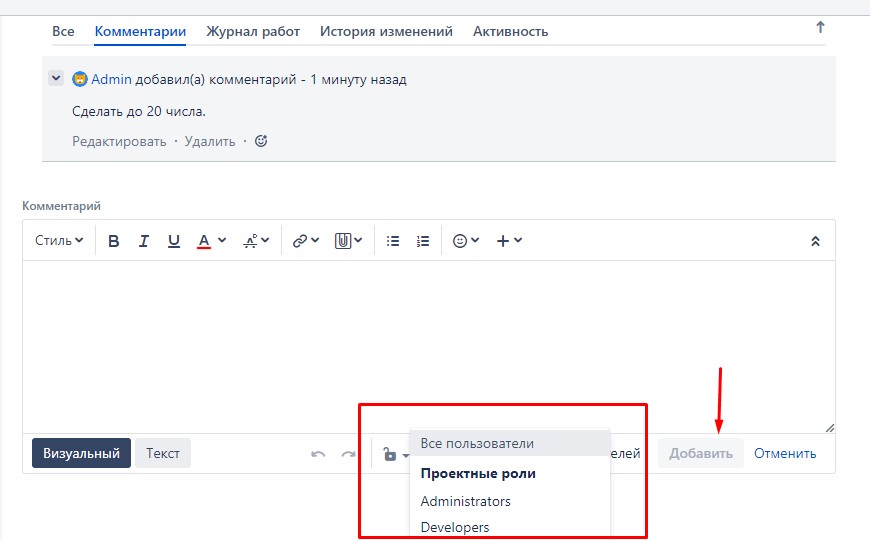
Task: Click the editor resize handle
Action: pos(829,427)
